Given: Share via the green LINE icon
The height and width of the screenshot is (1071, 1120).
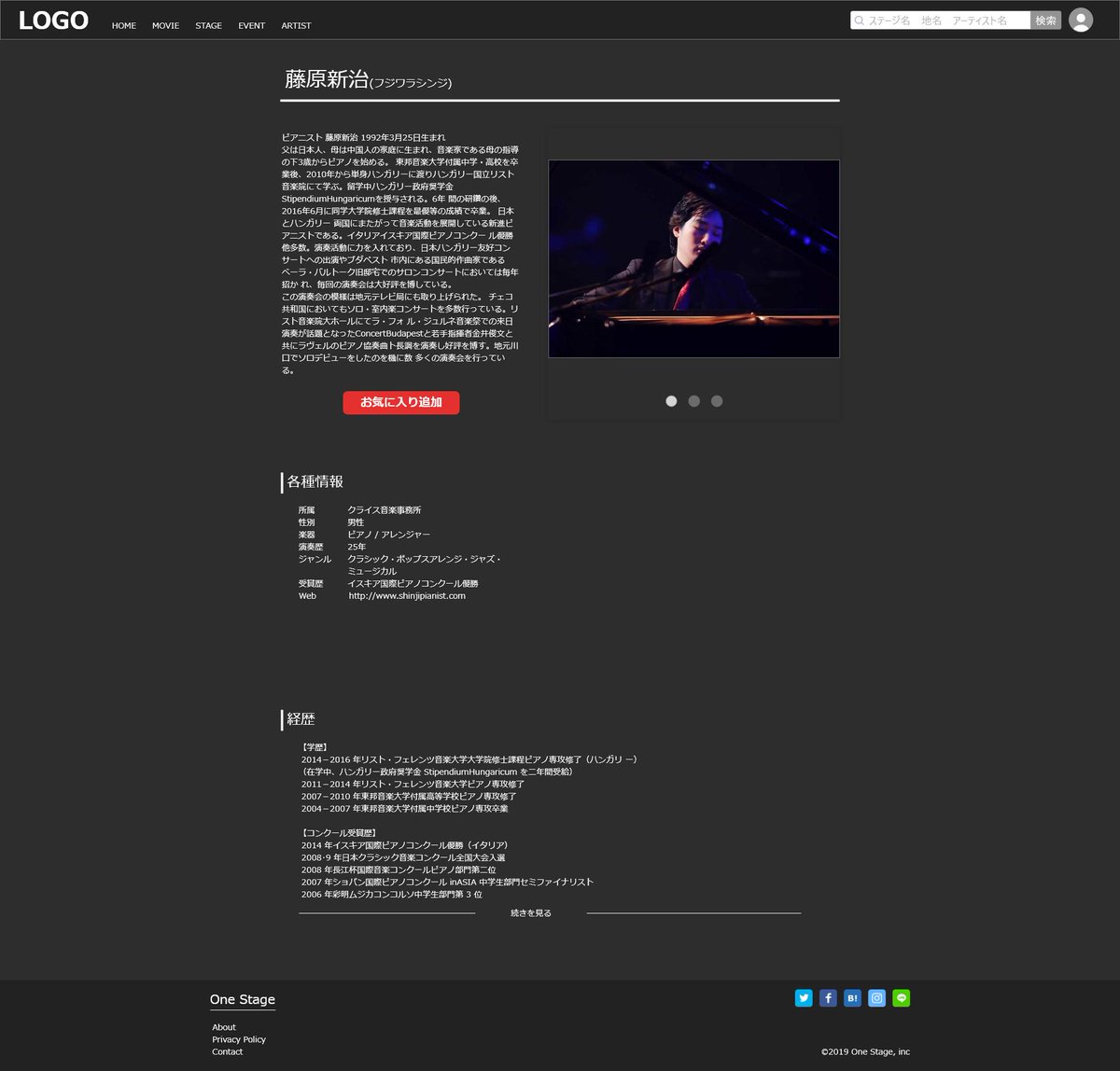Looking at the screenshot, I should 901,998.
